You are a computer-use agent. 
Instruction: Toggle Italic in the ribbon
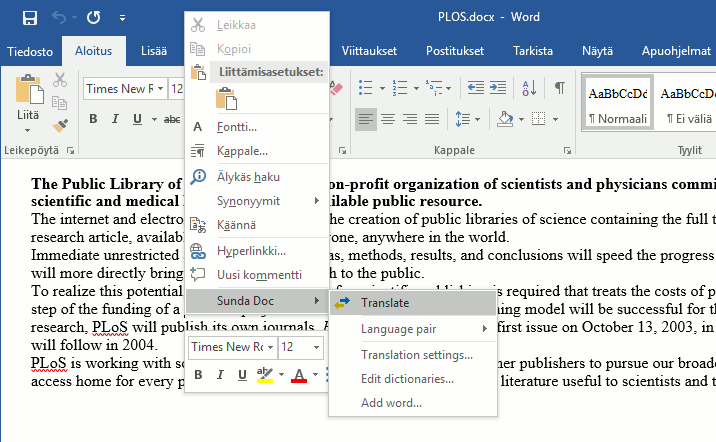(x=115, y=119)
